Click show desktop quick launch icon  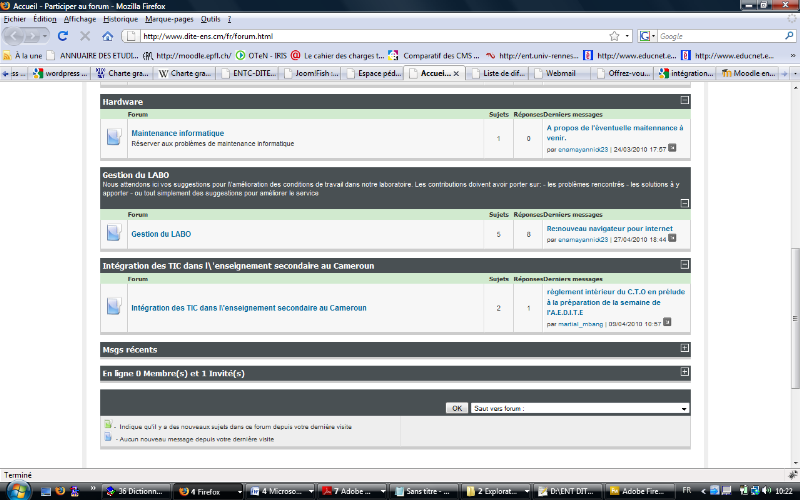pos(45,491)
